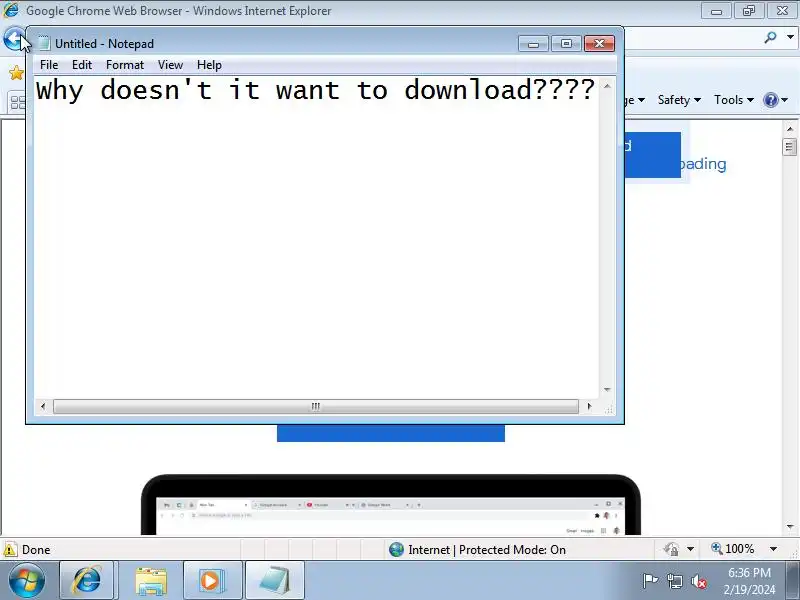Click Notepad horizontal scroll left arrow

pyautogui.click(x=43, y=407)
